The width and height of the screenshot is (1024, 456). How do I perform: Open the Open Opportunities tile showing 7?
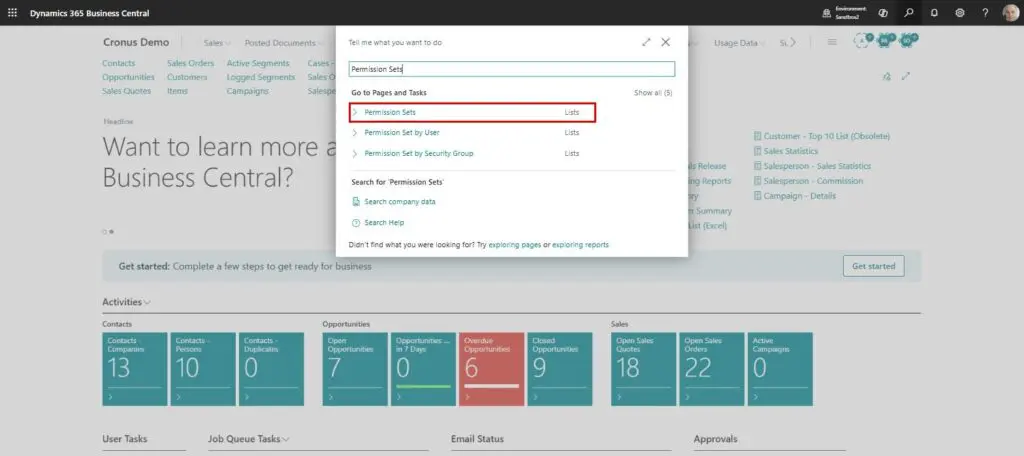(x=355, y=369)
